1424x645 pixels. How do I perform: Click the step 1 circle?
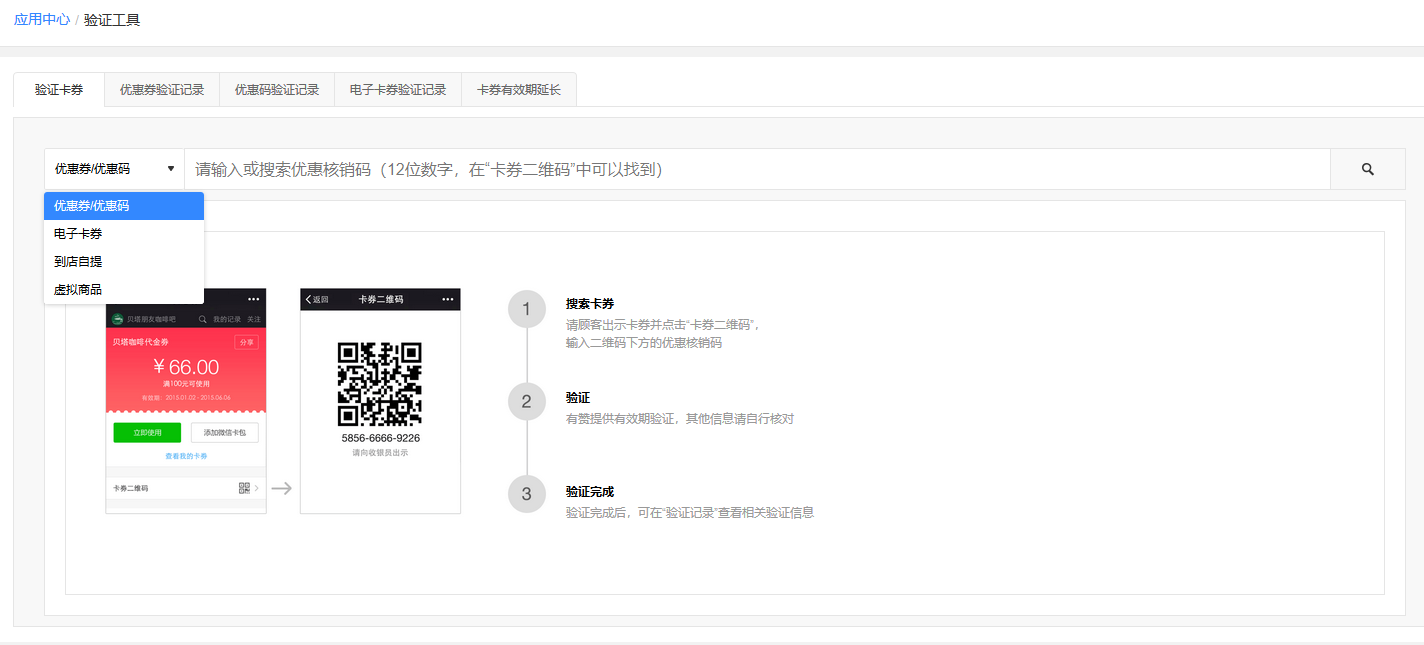click(x=526, y=309)
